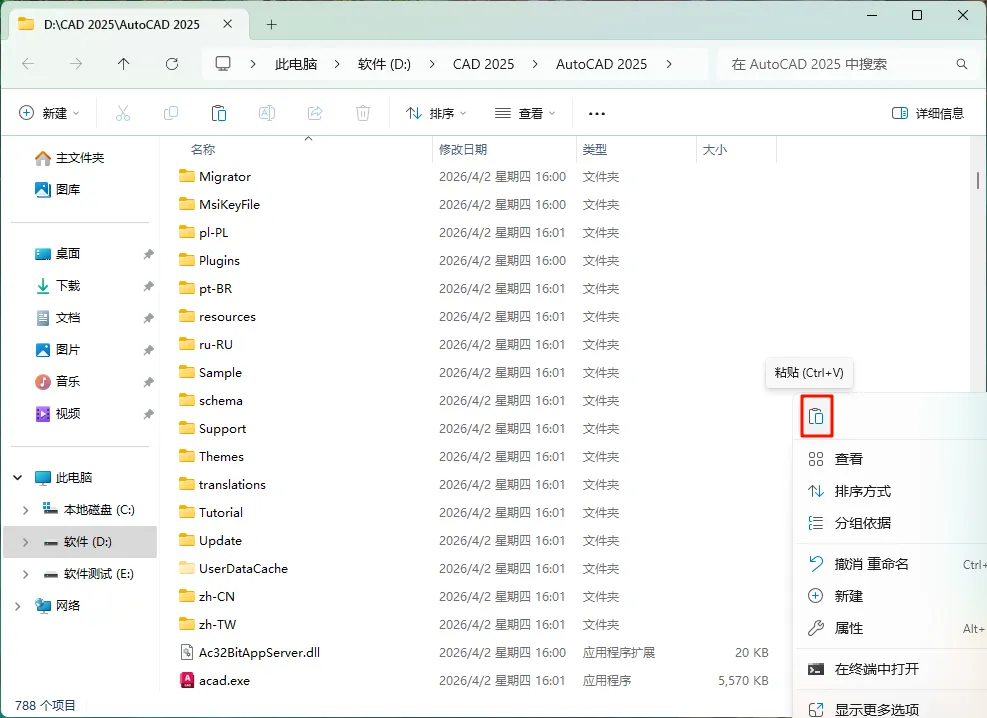Expand the 软件 (D:) tree node
The width and height of the screenshot is (987, 718).
[x=25, y=542]
